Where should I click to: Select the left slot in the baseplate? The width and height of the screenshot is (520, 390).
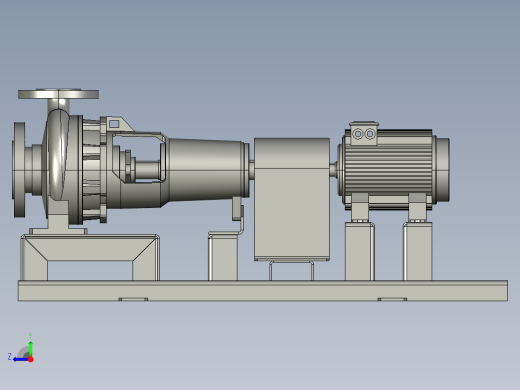[133, 299]
